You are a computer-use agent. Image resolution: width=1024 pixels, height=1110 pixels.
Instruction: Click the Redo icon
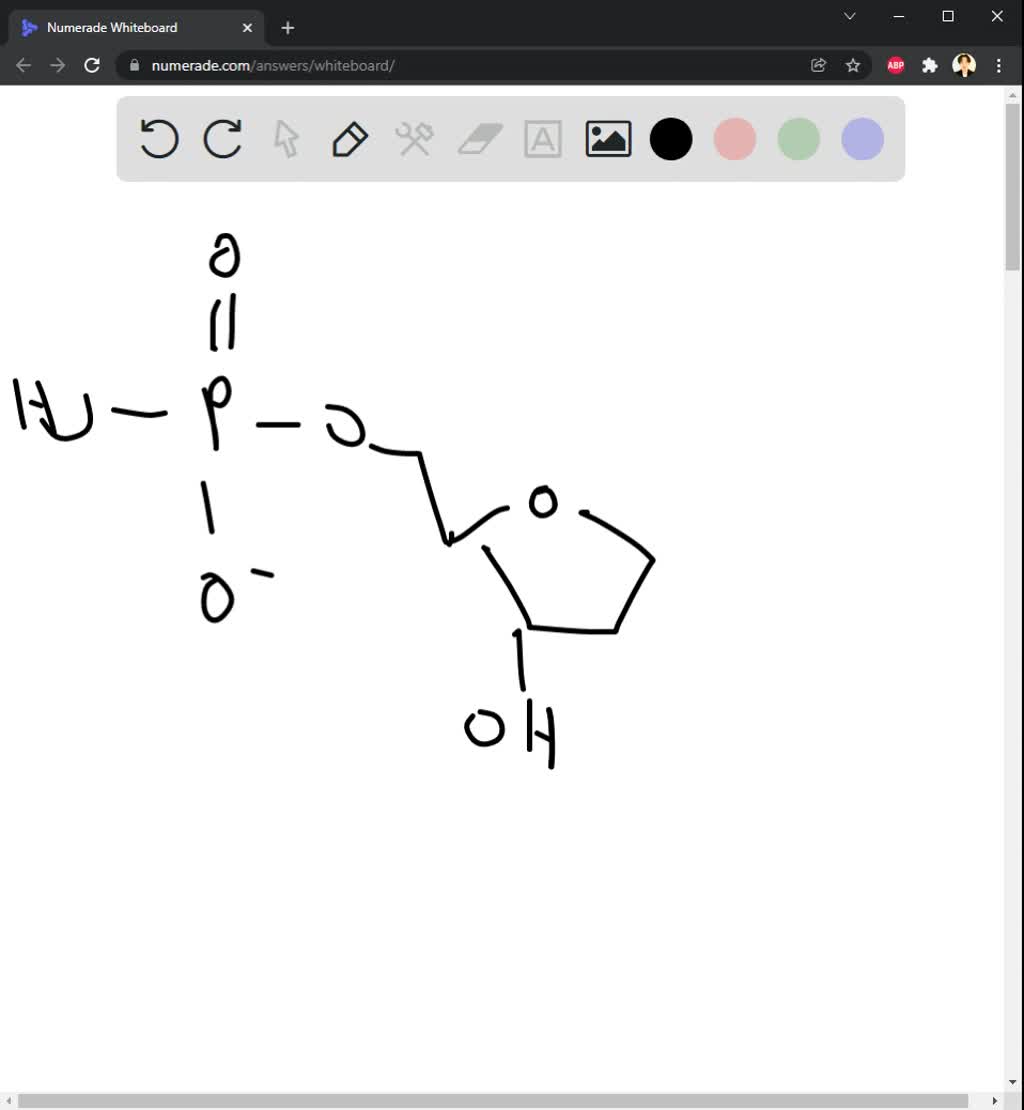pos(222,139)
